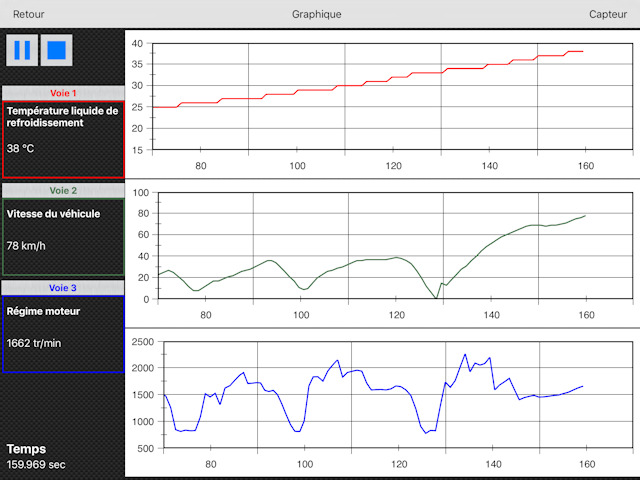Open the Capteur sensor menu
Viewport: 640px width, 480px height.
tap(608, 14)
